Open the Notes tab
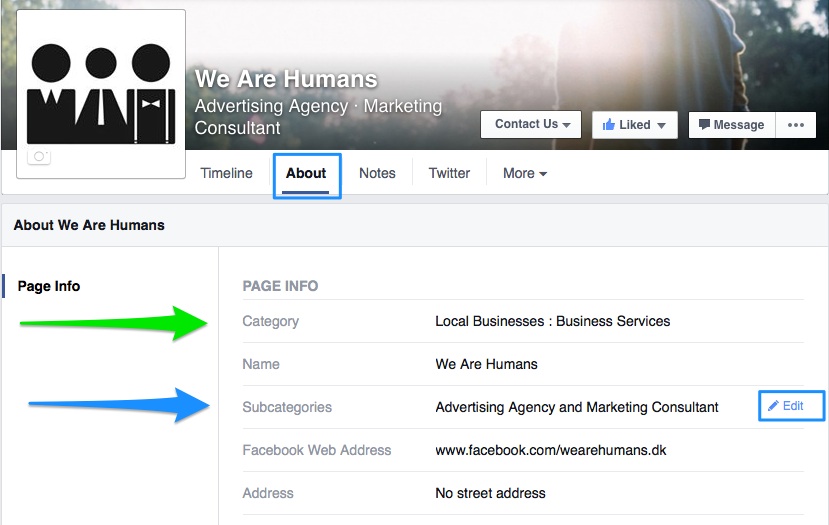 tap(377, 173)
